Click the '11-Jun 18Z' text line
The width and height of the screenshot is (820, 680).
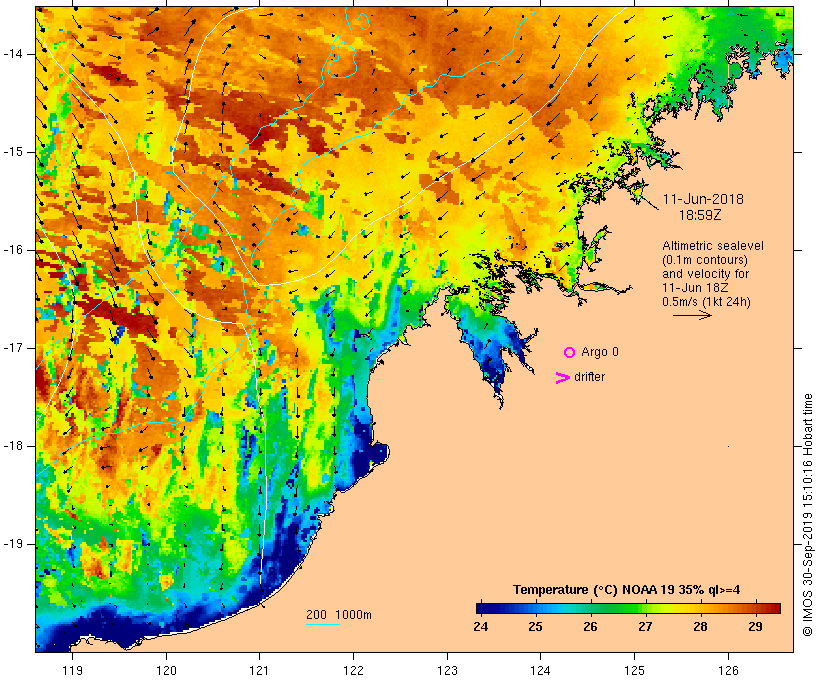pos(695,288)
